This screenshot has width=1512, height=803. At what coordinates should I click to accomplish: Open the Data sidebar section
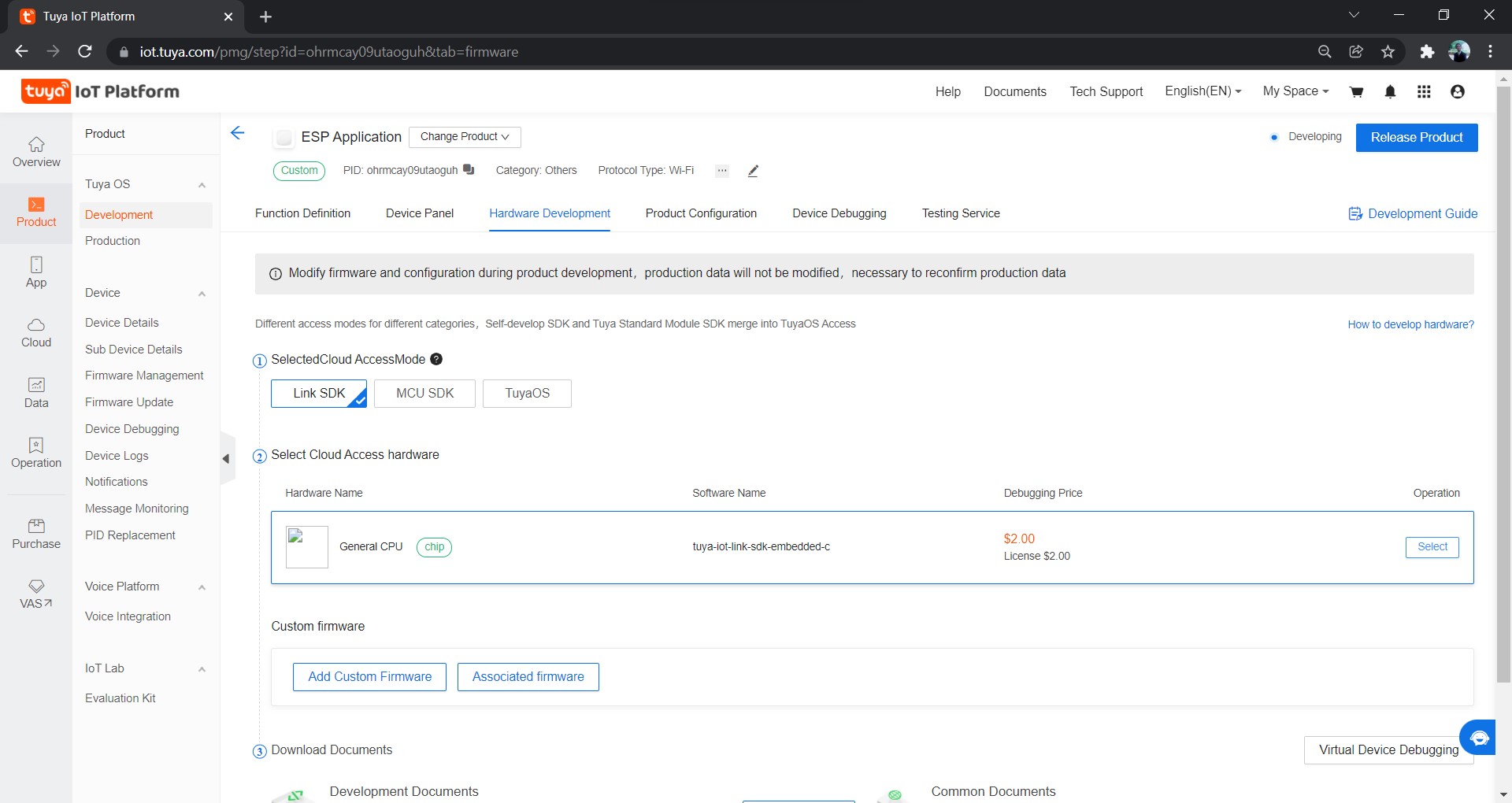point(36,393)
